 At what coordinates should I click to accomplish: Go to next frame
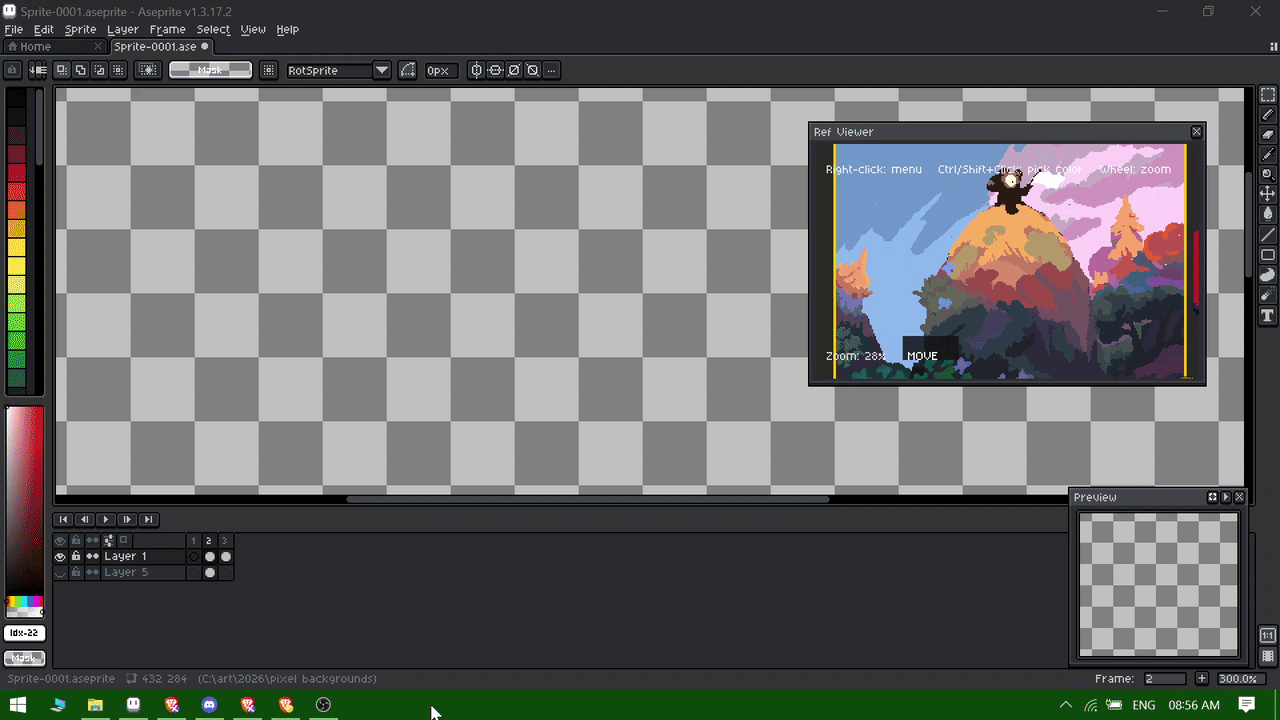coord(127,519)
